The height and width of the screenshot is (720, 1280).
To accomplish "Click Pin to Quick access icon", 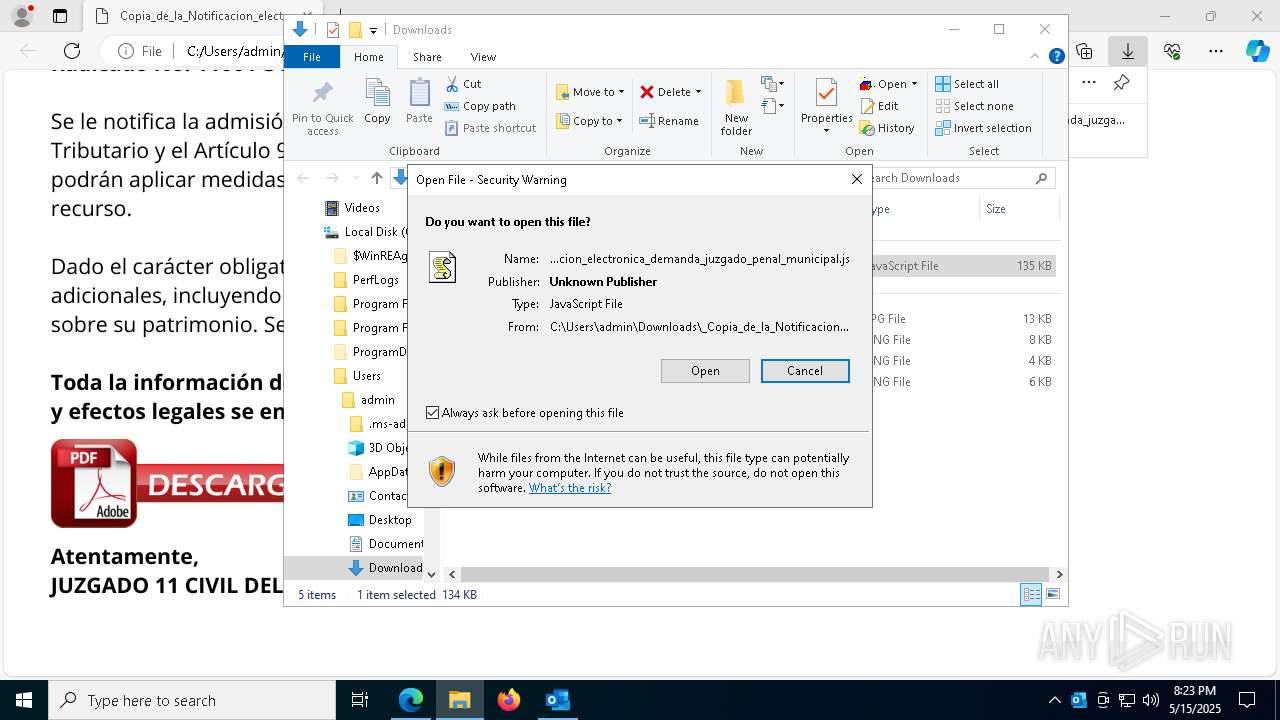I will (323, 108).
